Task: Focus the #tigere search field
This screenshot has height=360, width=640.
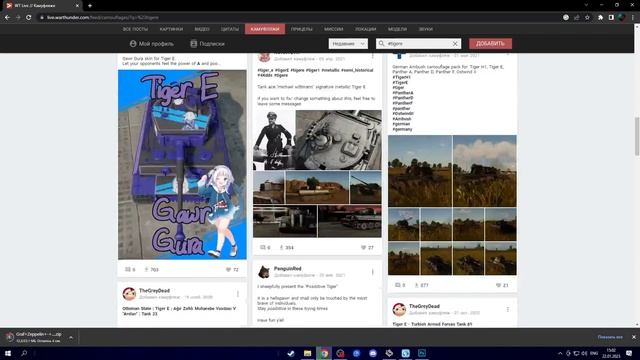Action: (x=418, y=44)
